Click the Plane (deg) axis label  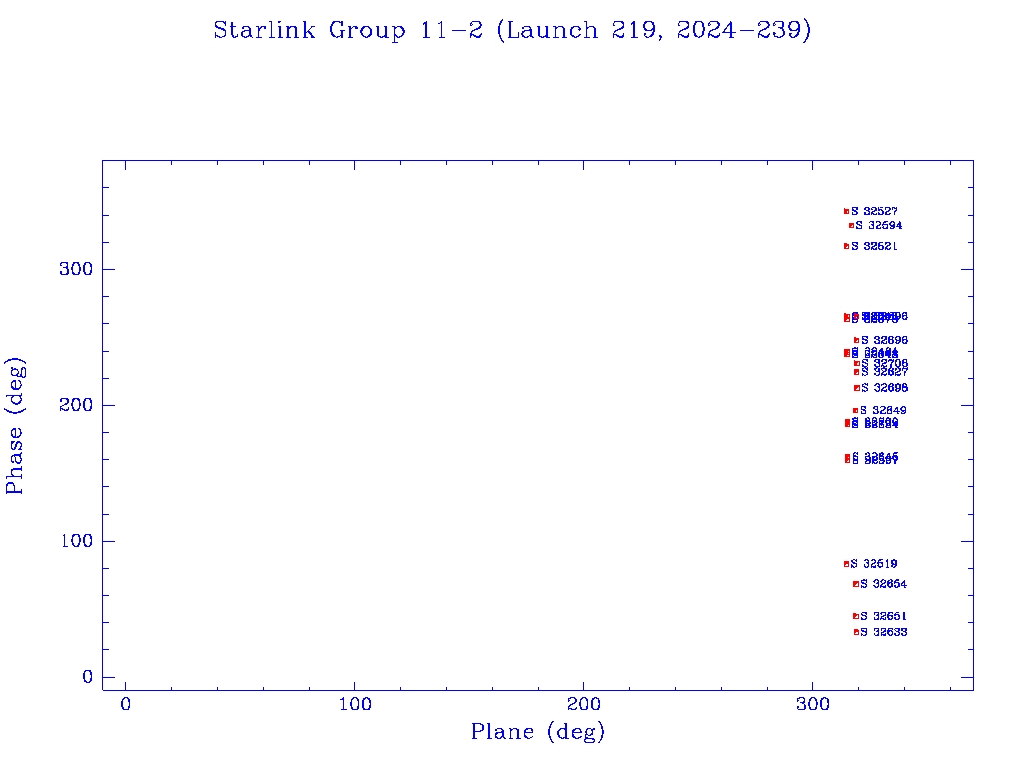[x=538, y=731]
